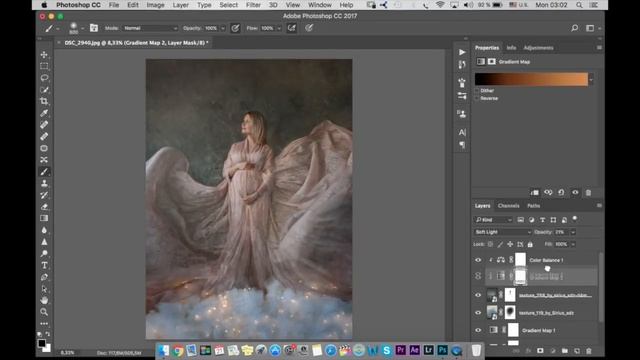This screenshot has width=640, height=360.
Task: Select the Blur tool
Action: (x=44, y=230)
